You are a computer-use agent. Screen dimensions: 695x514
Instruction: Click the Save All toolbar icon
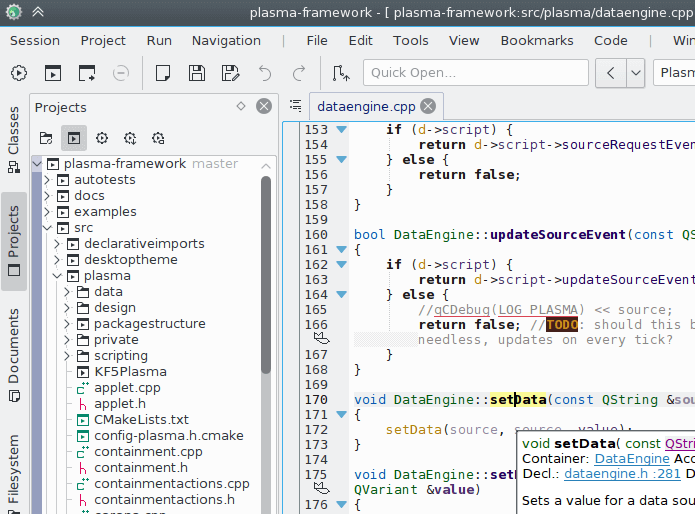click(x=230, y=73)
